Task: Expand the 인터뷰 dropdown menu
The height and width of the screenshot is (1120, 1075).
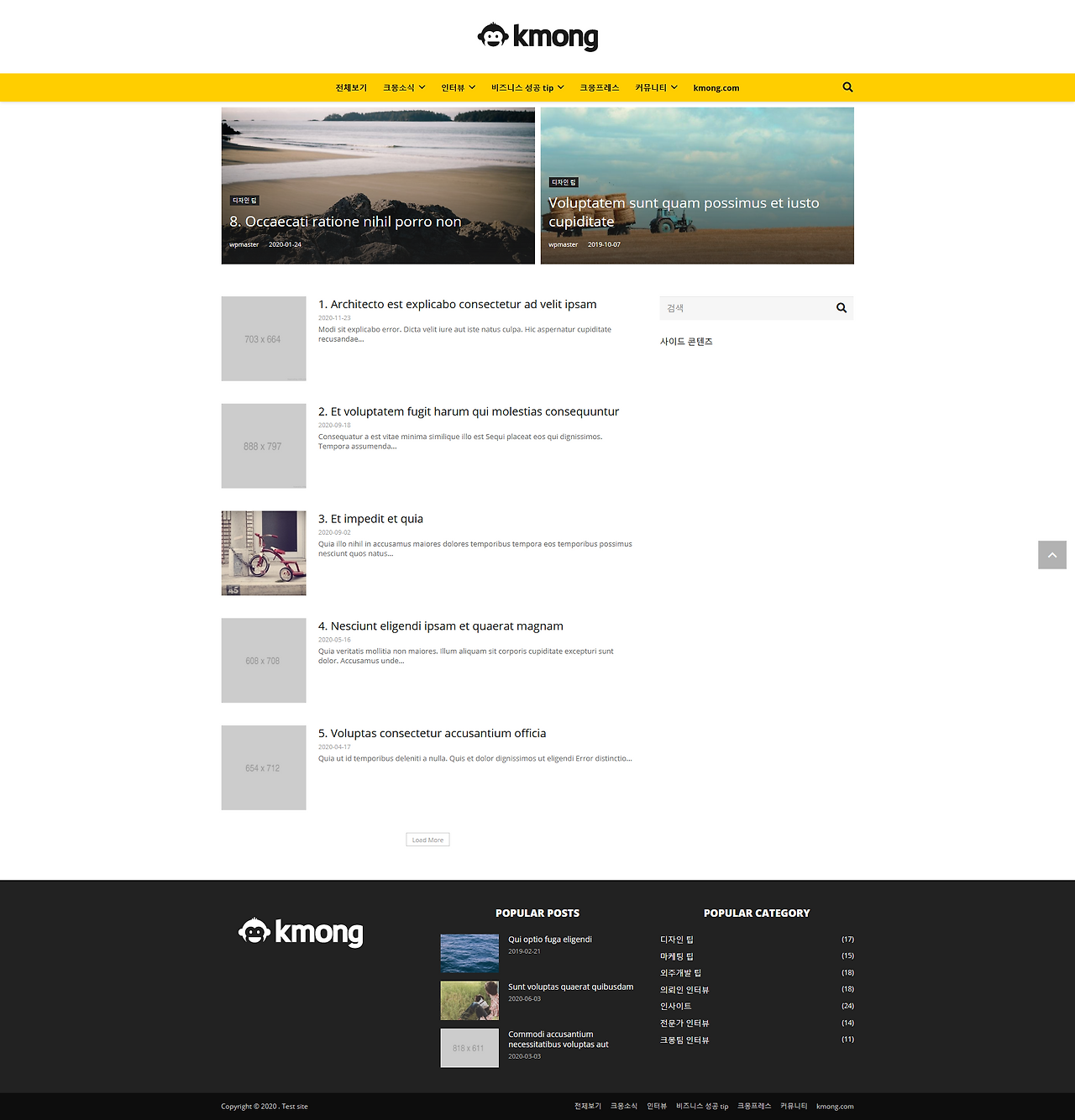Action: coord(453,86)
